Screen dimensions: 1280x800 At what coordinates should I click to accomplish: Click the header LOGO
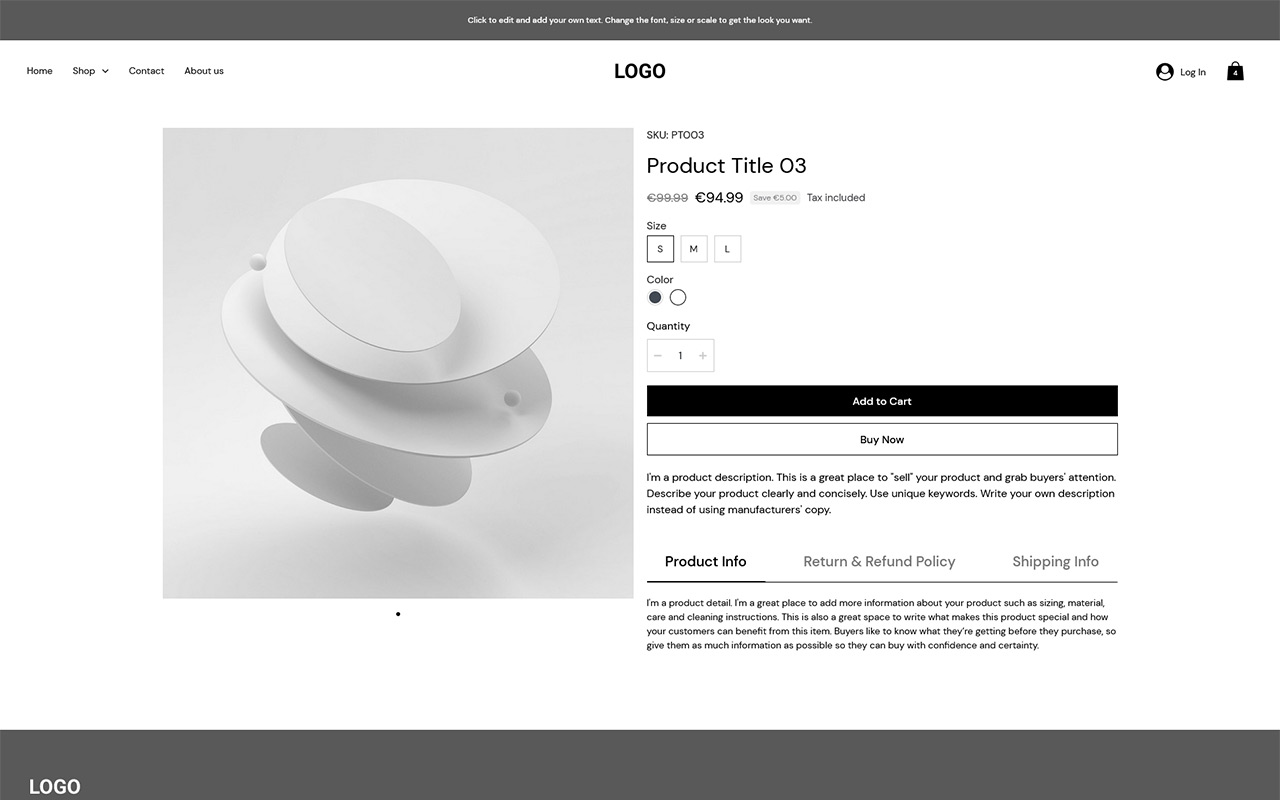click(640, 71)
